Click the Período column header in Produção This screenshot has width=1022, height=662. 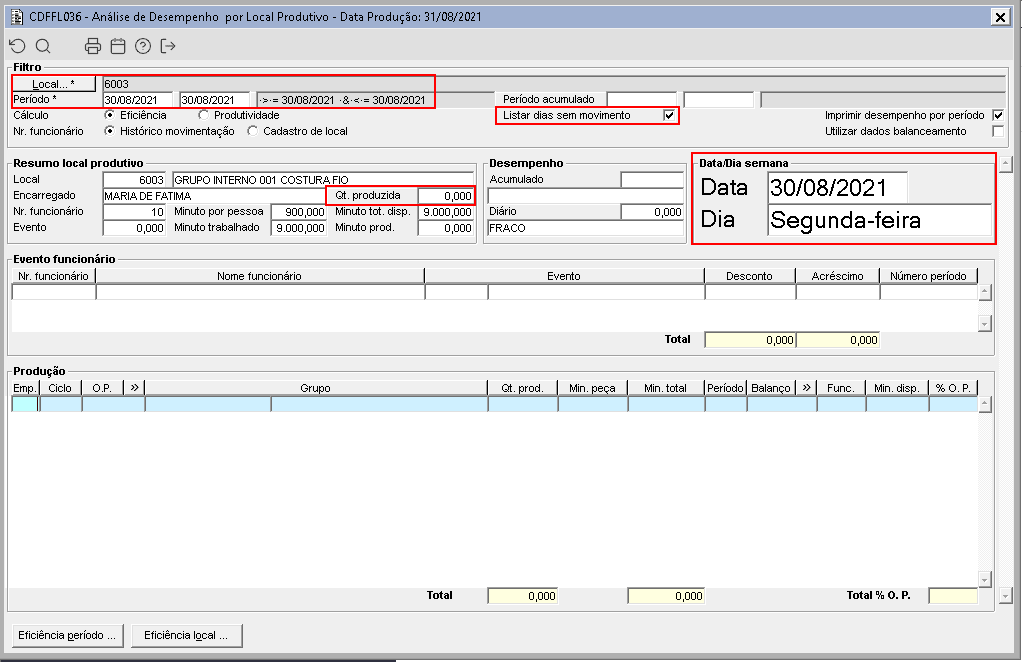click(725, 388)
